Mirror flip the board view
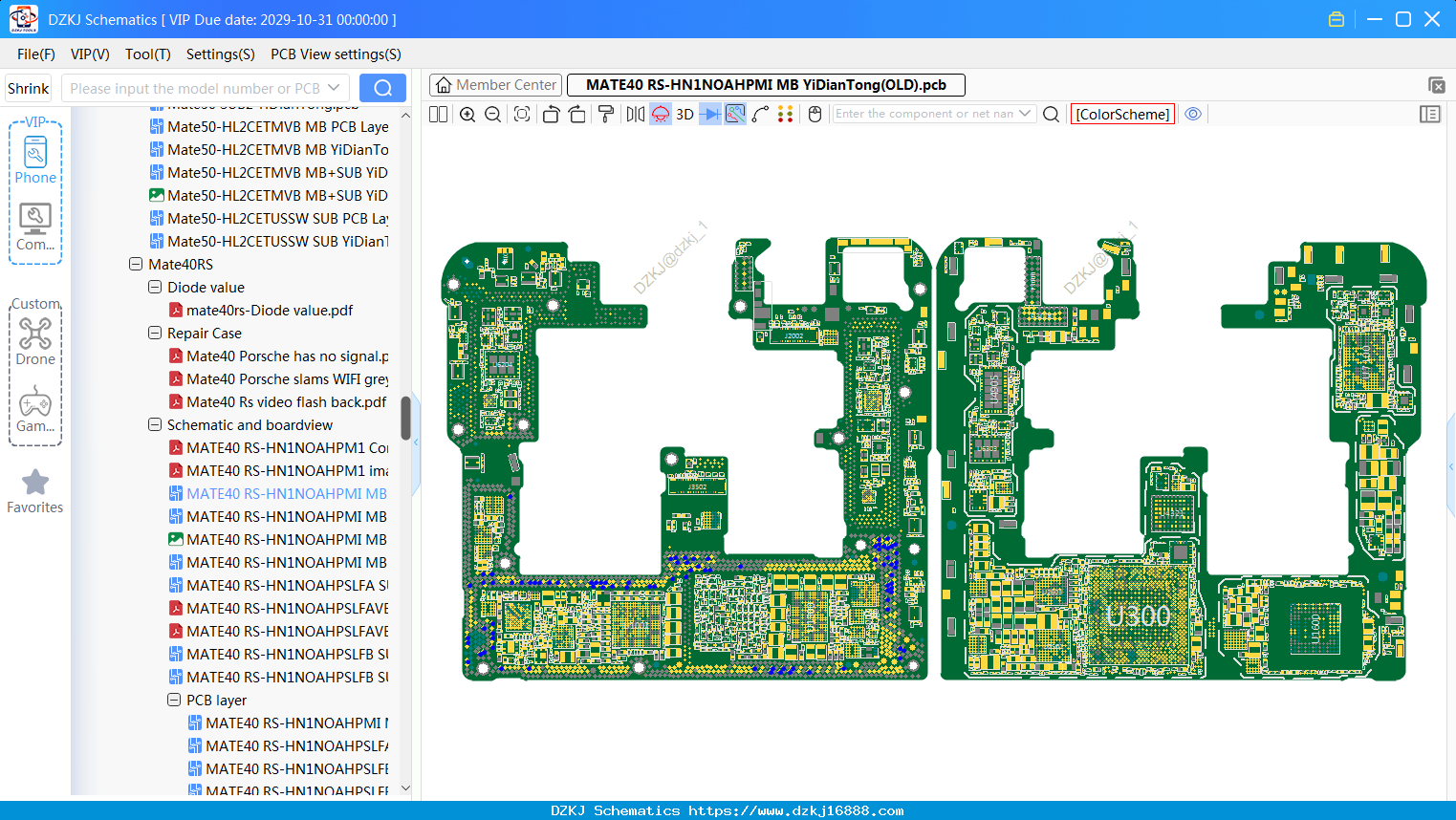 coord(636,114)
